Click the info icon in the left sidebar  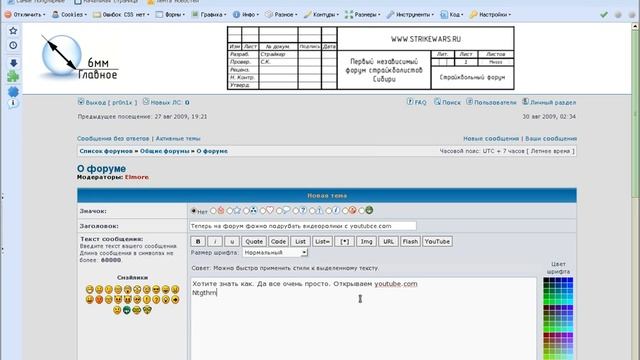click(13, 103)
